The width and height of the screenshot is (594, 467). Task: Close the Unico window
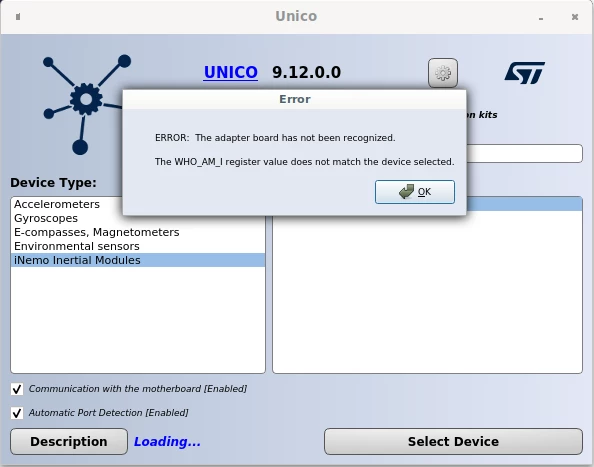click(575, 17)
